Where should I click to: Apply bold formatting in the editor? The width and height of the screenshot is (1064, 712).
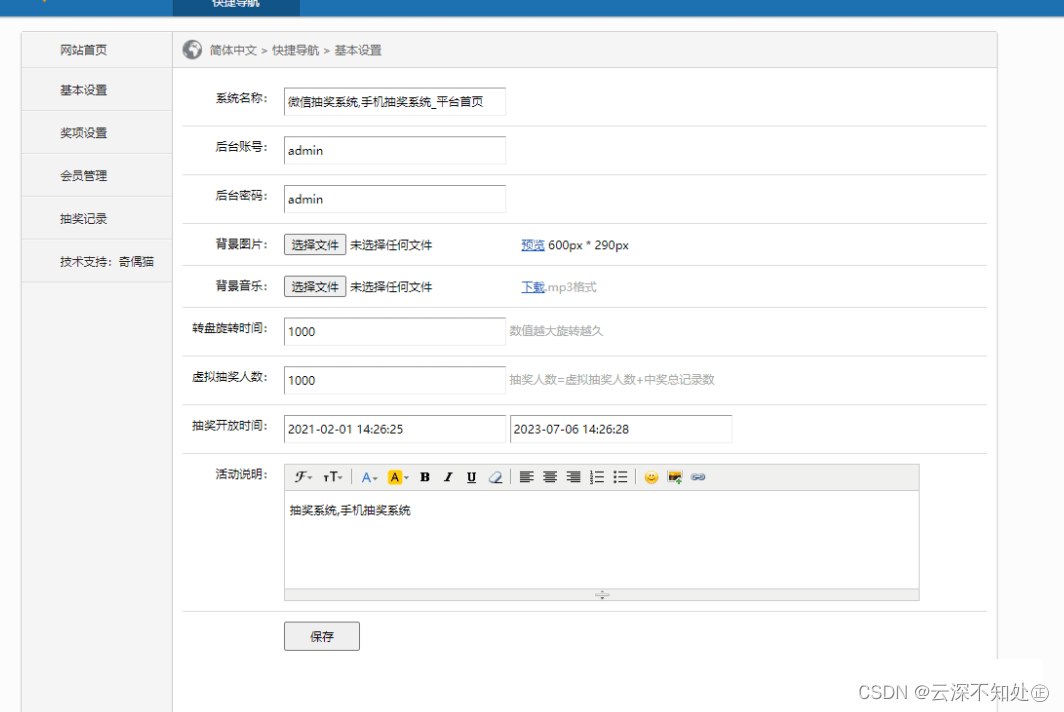[x=425, y=477]
